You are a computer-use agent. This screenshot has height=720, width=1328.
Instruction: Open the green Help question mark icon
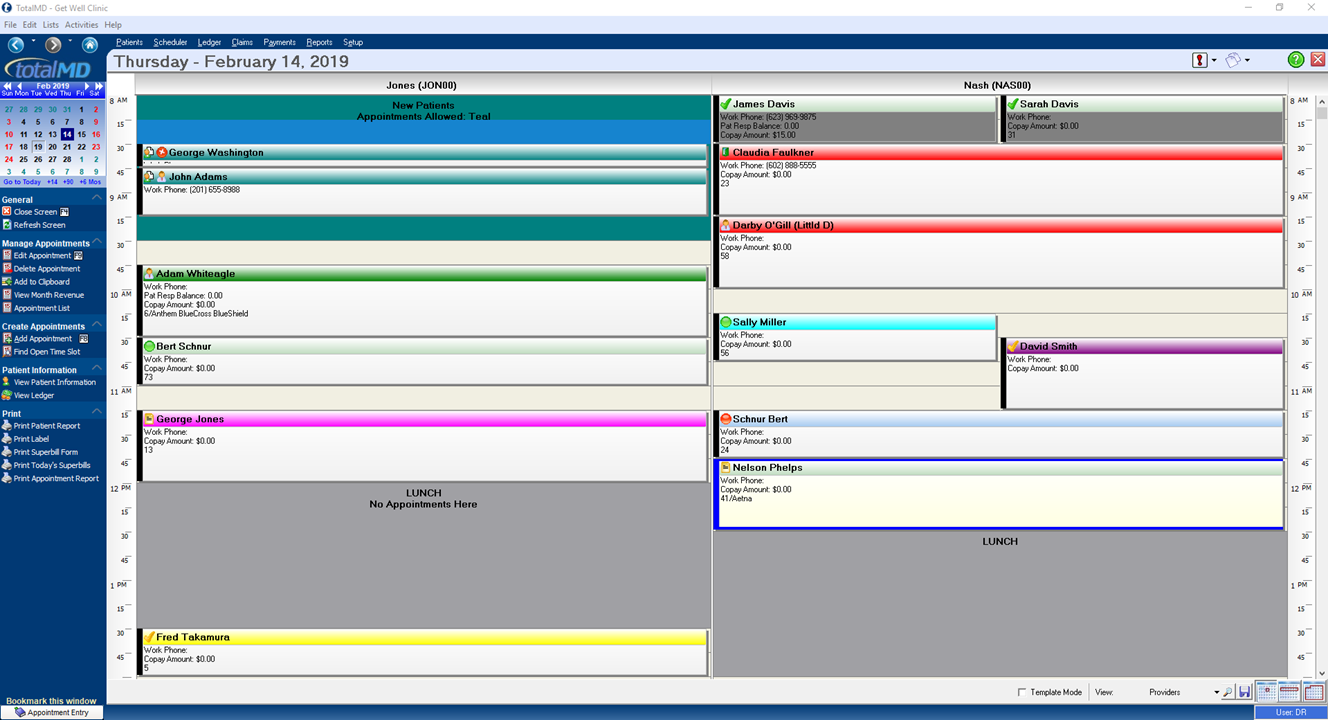click(x=1296, y=60)
